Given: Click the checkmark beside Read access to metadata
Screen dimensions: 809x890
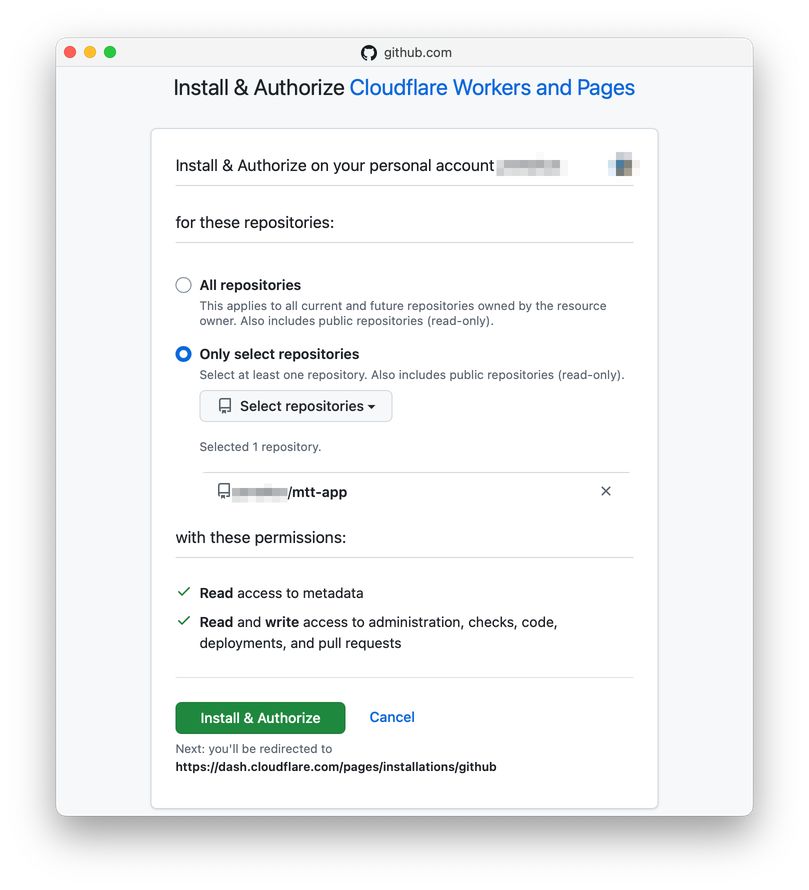Looking at the screenshot, I should [184, 592].
